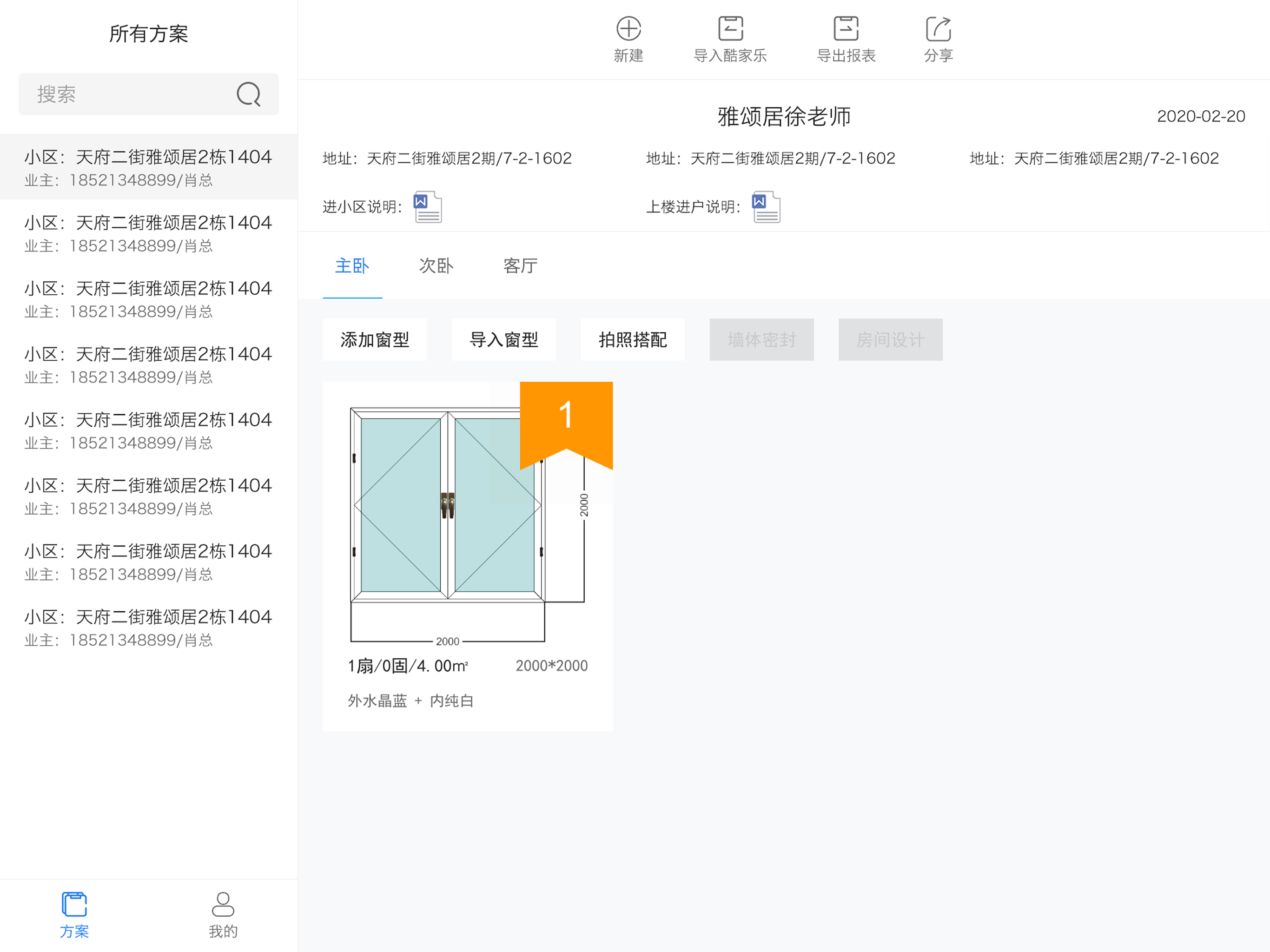Click the 添加窗型 button
This screenshot has height=952, width=1270.
click(x=375, y=339)
